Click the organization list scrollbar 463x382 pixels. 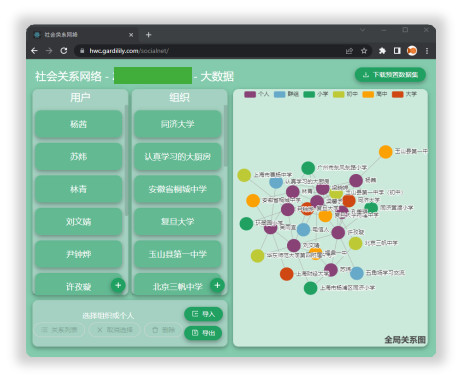pyautogui.click(x=226, y=135)
